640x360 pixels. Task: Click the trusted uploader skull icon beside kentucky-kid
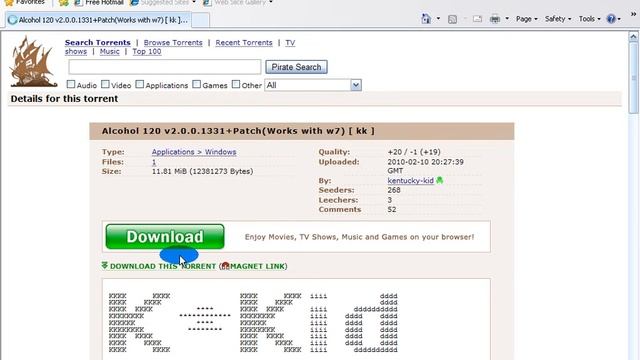coord(440,180)
